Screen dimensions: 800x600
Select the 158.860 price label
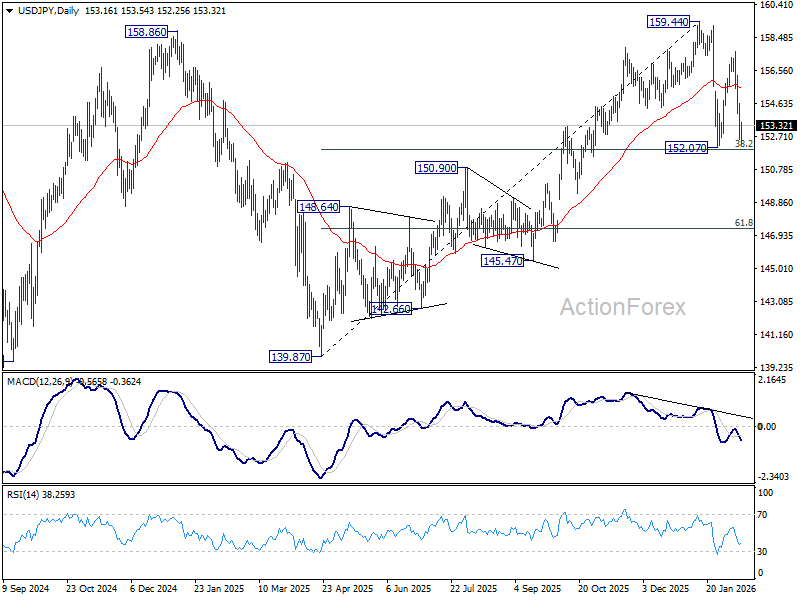147,32
